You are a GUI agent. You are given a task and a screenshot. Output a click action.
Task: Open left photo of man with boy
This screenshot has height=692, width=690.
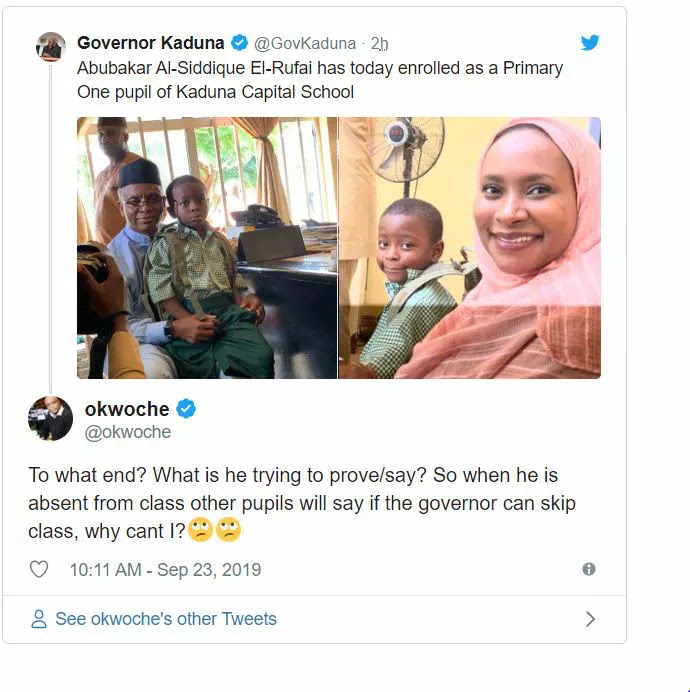click(207, 247)
